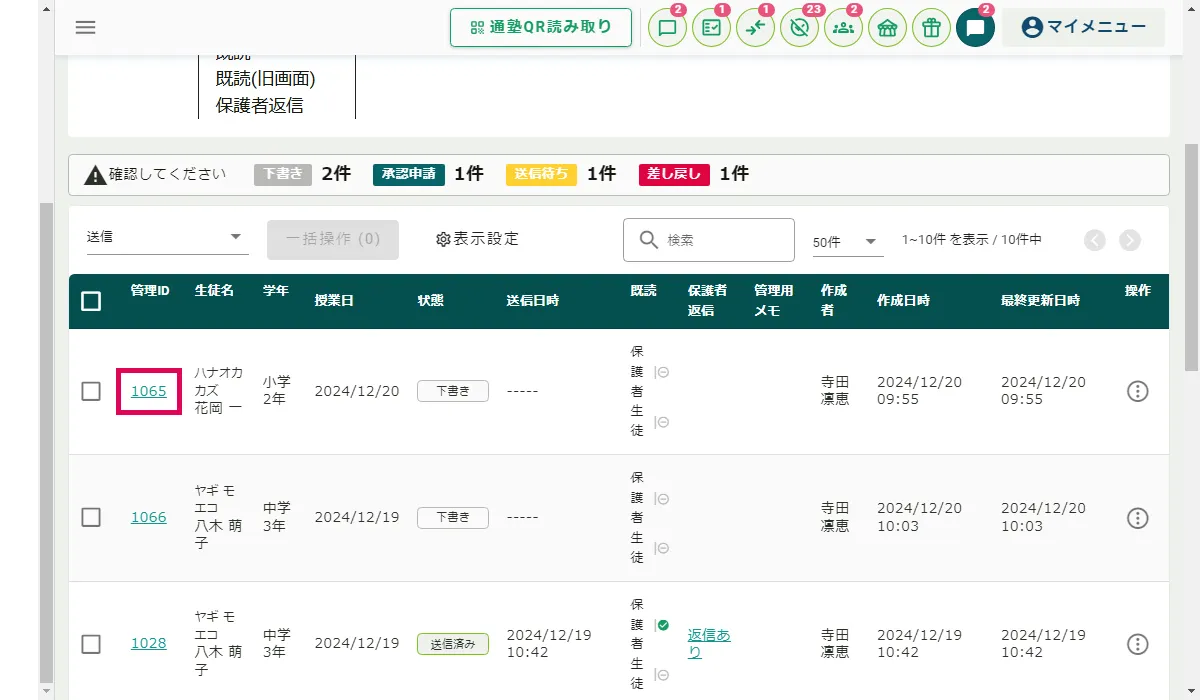Click student unread status icon in row 1066
The image size is (1200, 700).
tap(663, 548)
